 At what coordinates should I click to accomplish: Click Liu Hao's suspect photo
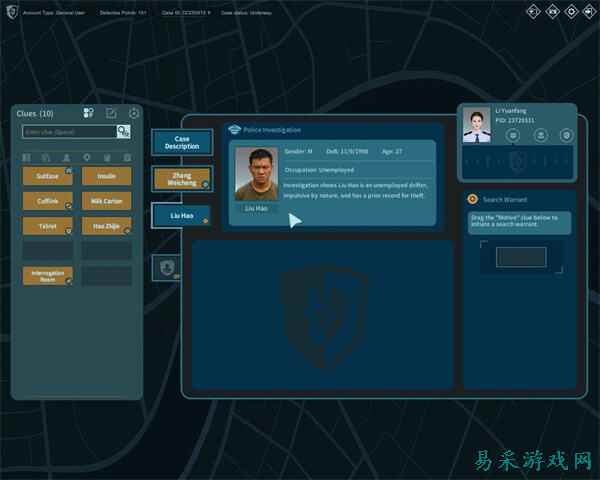point(256,174)
